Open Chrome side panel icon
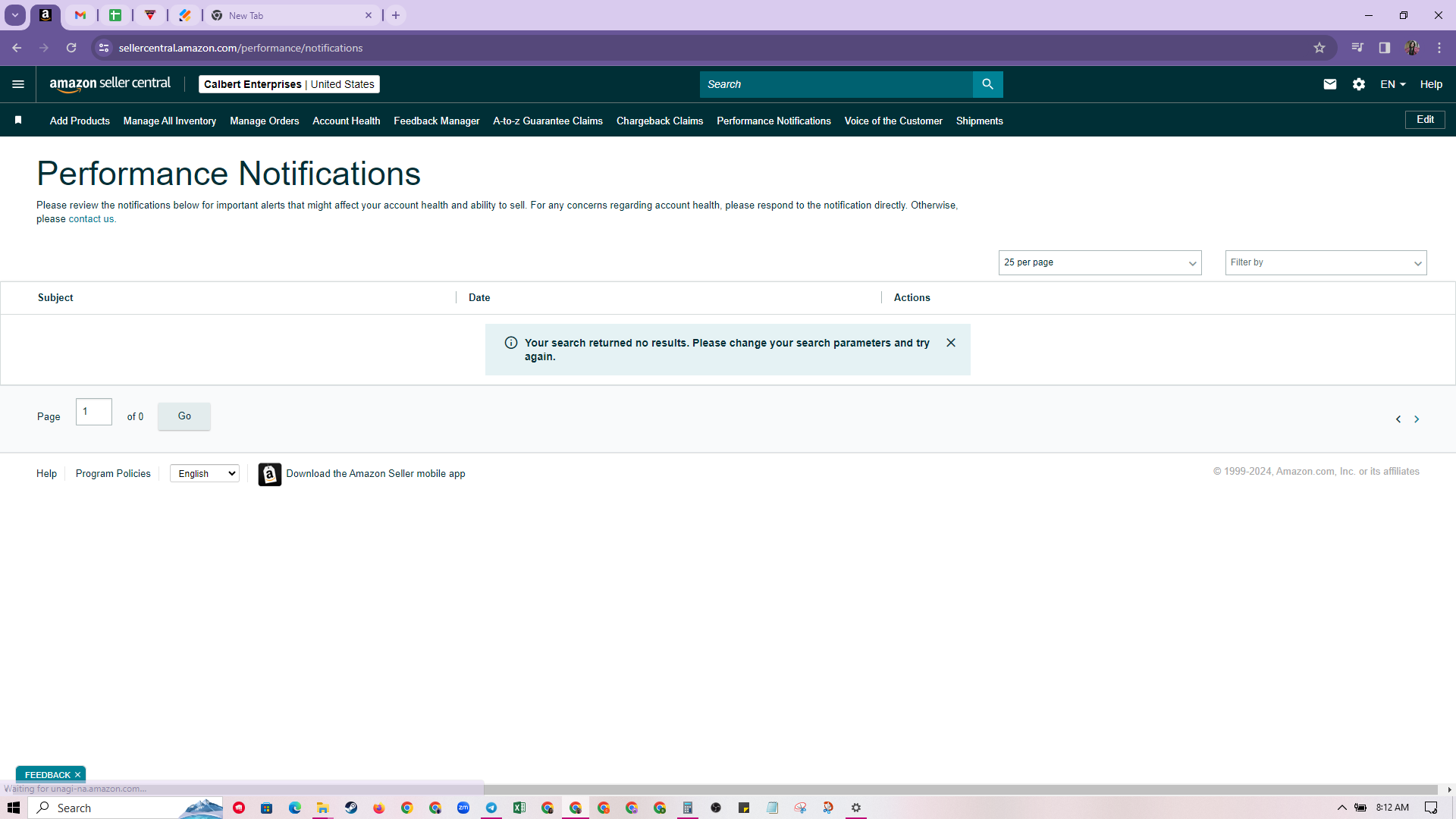1456x819 pixels. (x=1385, y=48)
